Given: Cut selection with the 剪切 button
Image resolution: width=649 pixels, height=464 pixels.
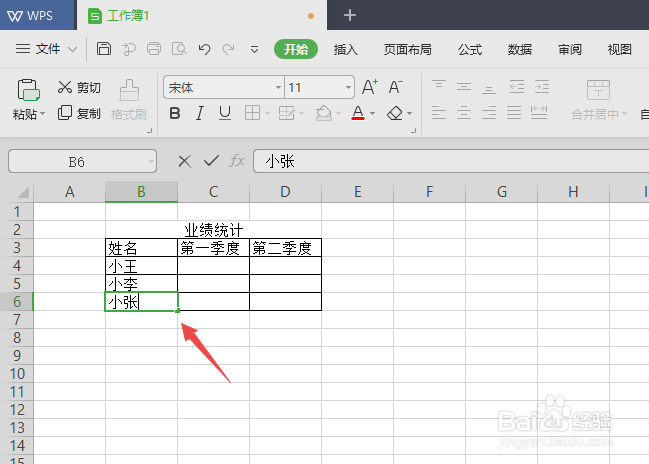Looking at the screenshot, I should (x=79, y=87).
